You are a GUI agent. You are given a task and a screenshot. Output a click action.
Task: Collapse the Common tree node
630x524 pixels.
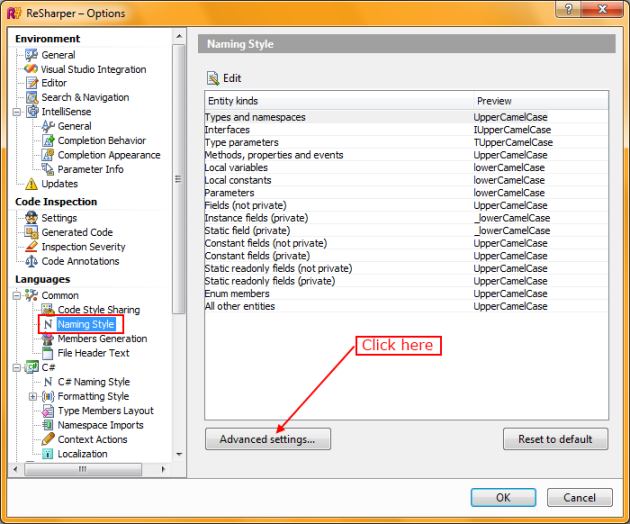[16, 296]
